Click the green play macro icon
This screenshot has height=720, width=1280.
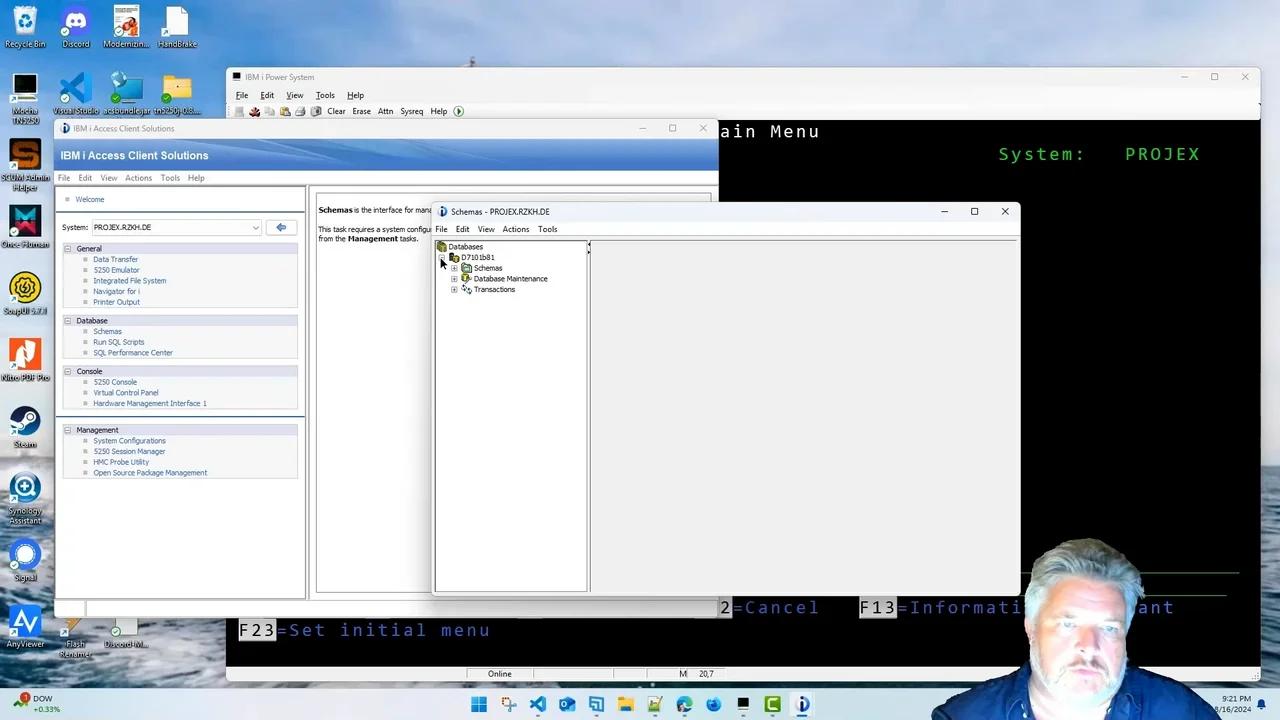458,111
